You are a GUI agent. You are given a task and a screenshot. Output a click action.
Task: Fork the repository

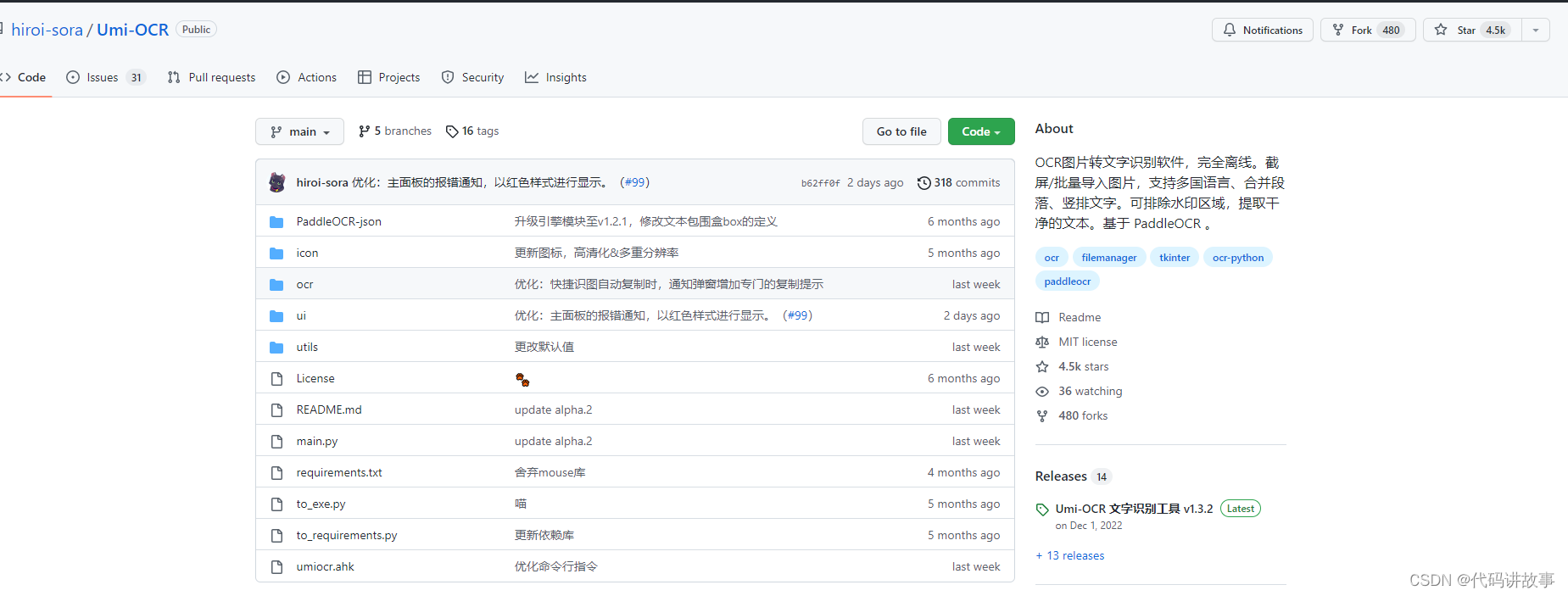pyautogui.click(x=1368, y=30)
